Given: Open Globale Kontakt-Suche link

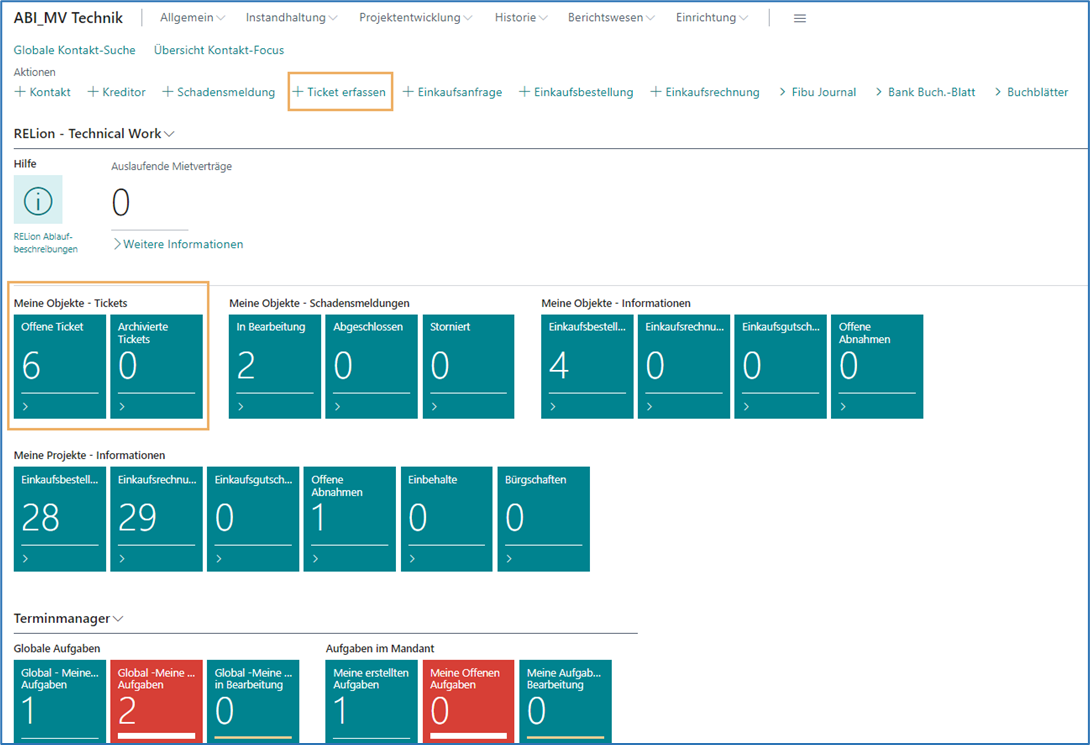Looking at the screenshot, I should (75, 50).
